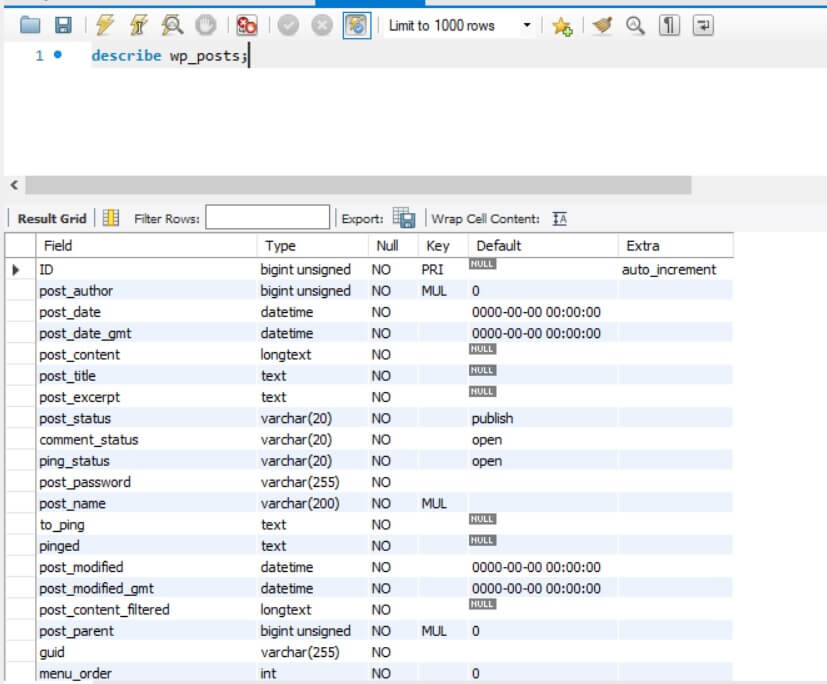Select post_content_filtered field cell
This screenshot has width=827, height=684.
coord(147,610)
